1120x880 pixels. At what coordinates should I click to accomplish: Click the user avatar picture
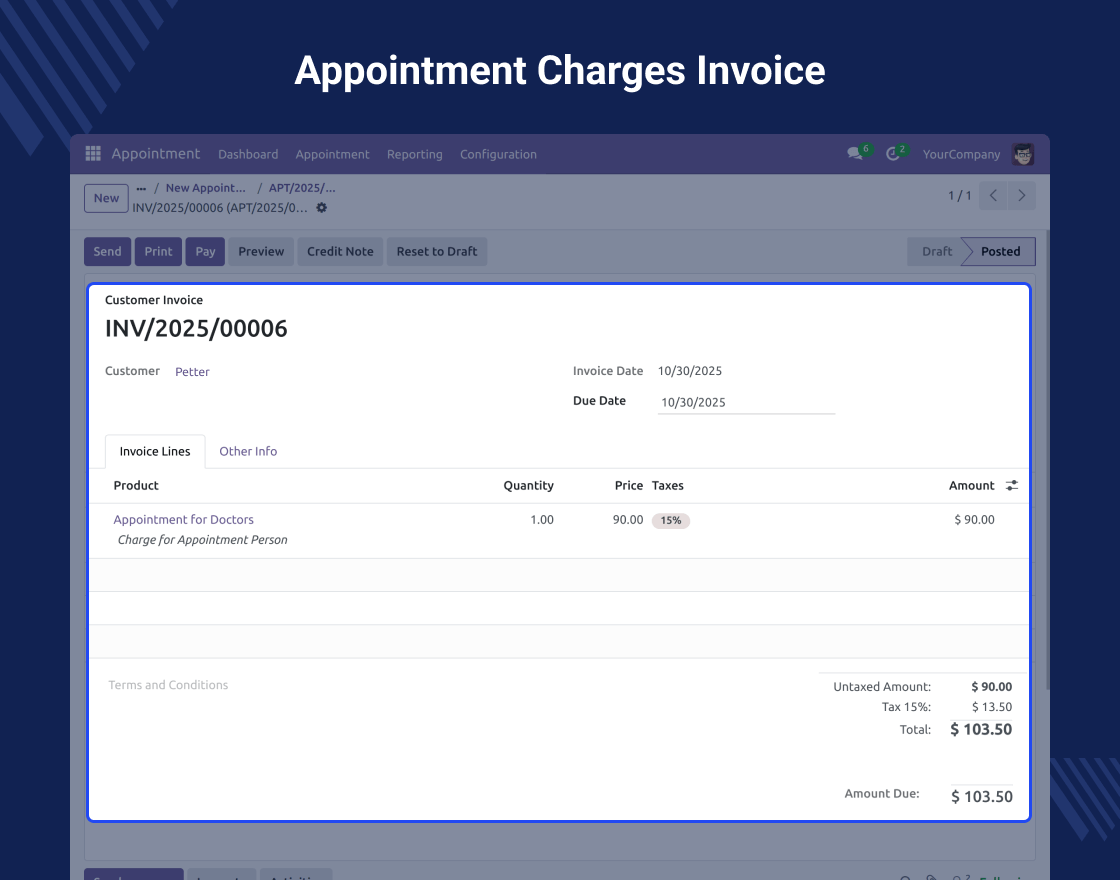click(1022, 154)
